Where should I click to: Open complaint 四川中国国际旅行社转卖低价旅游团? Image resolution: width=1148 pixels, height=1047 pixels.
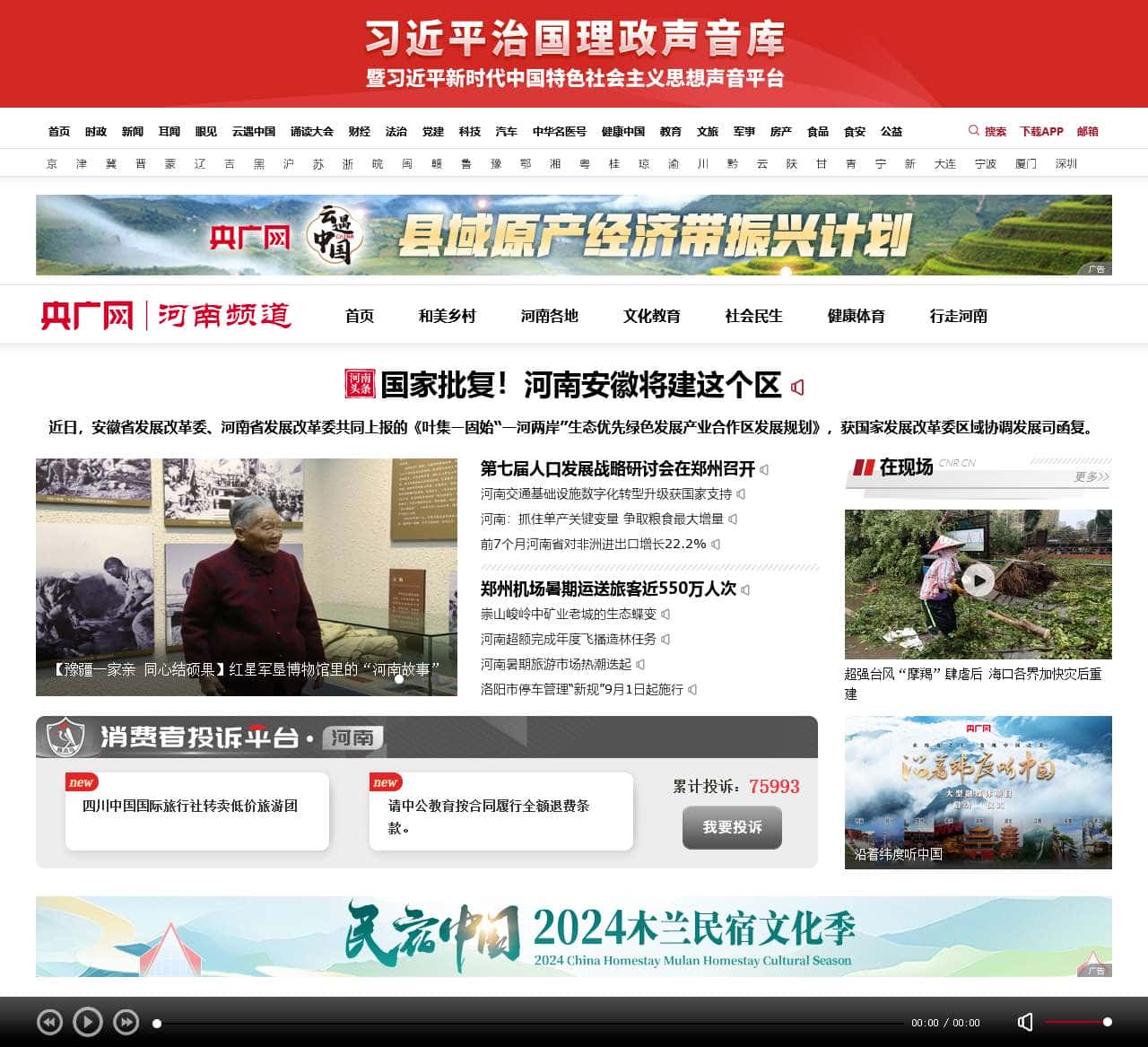click(x=190, y=806)
